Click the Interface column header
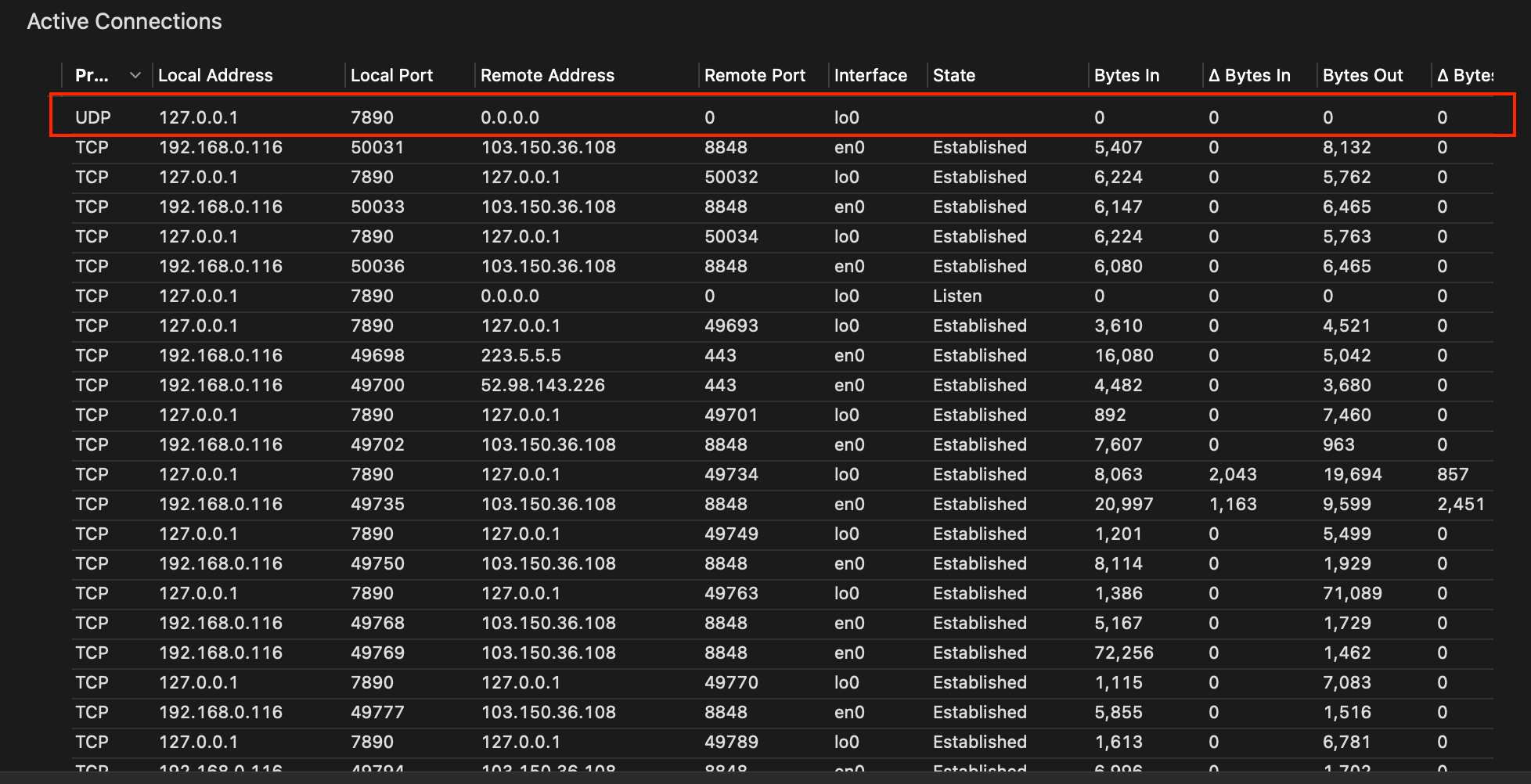 click(870, 76)
